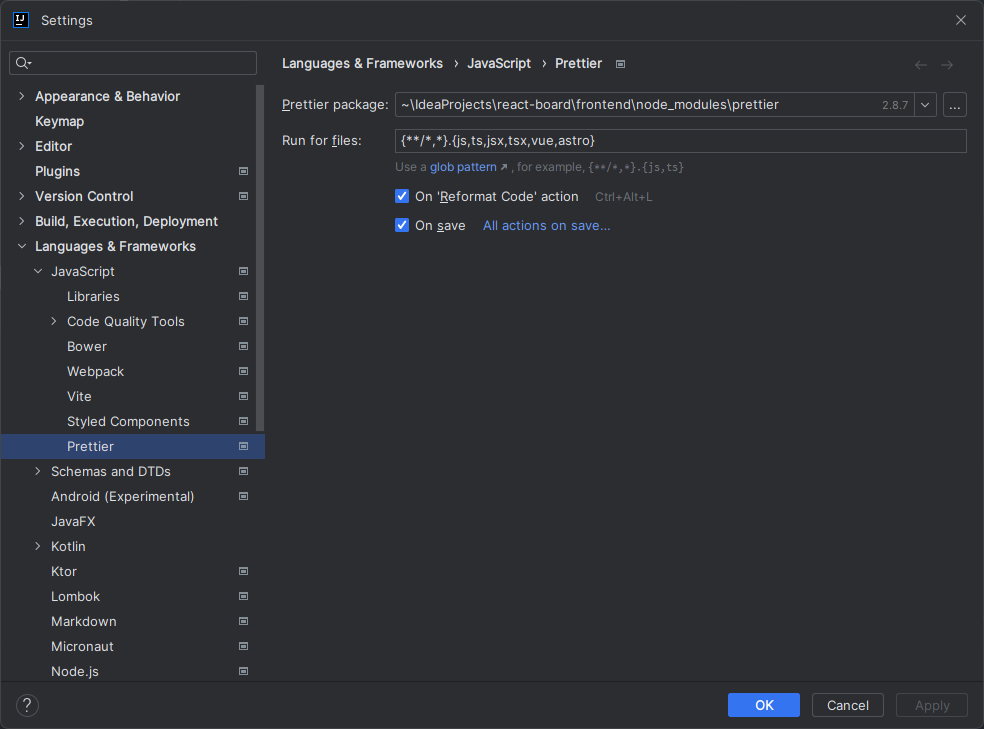Click project-level icon beside Libraries row
The image size is (984, 729).
point(243,296)
